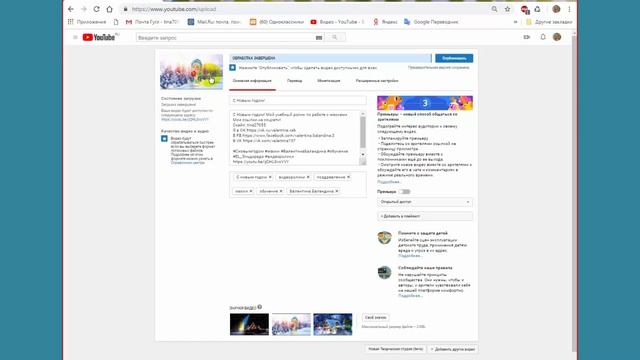Go back with the browser back arrow

71,9
